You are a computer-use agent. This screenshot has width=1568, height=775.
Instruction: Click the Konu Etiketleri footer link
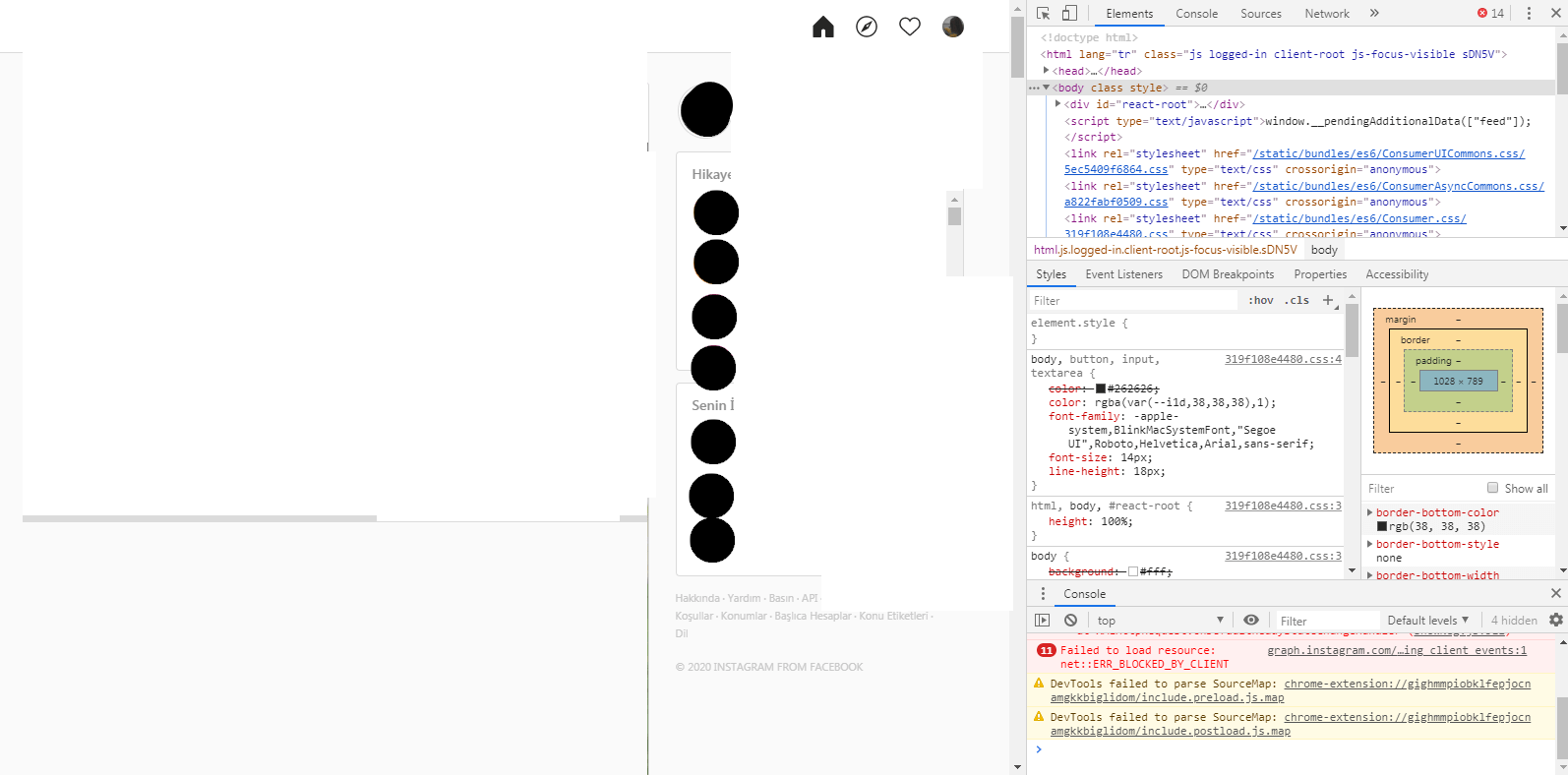point(893,616)
